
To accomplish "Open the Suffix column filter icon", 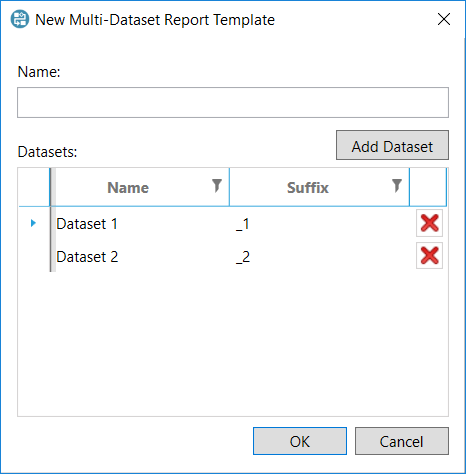I will pos(397,186).
